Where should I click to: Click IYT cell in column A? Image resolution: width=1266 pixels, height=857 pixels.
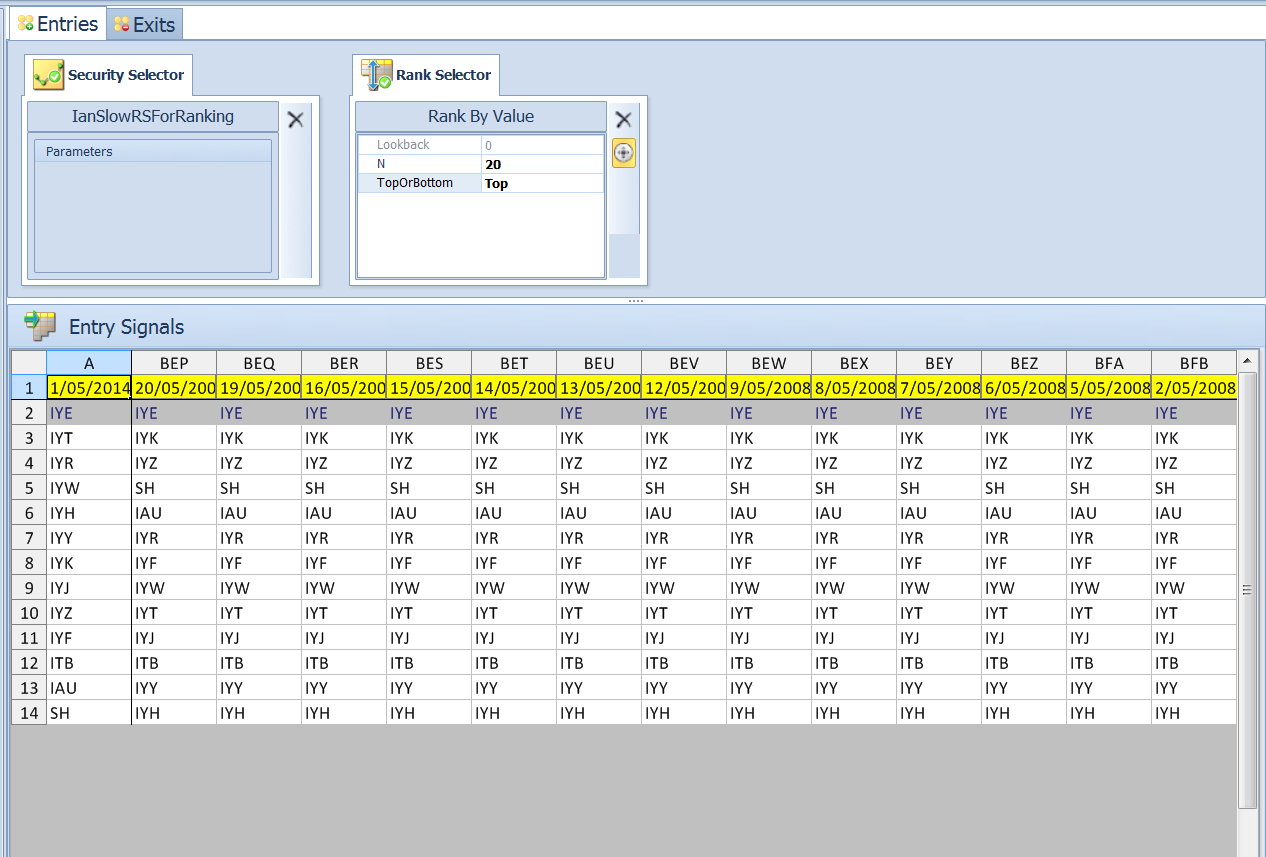coord(89,438)
